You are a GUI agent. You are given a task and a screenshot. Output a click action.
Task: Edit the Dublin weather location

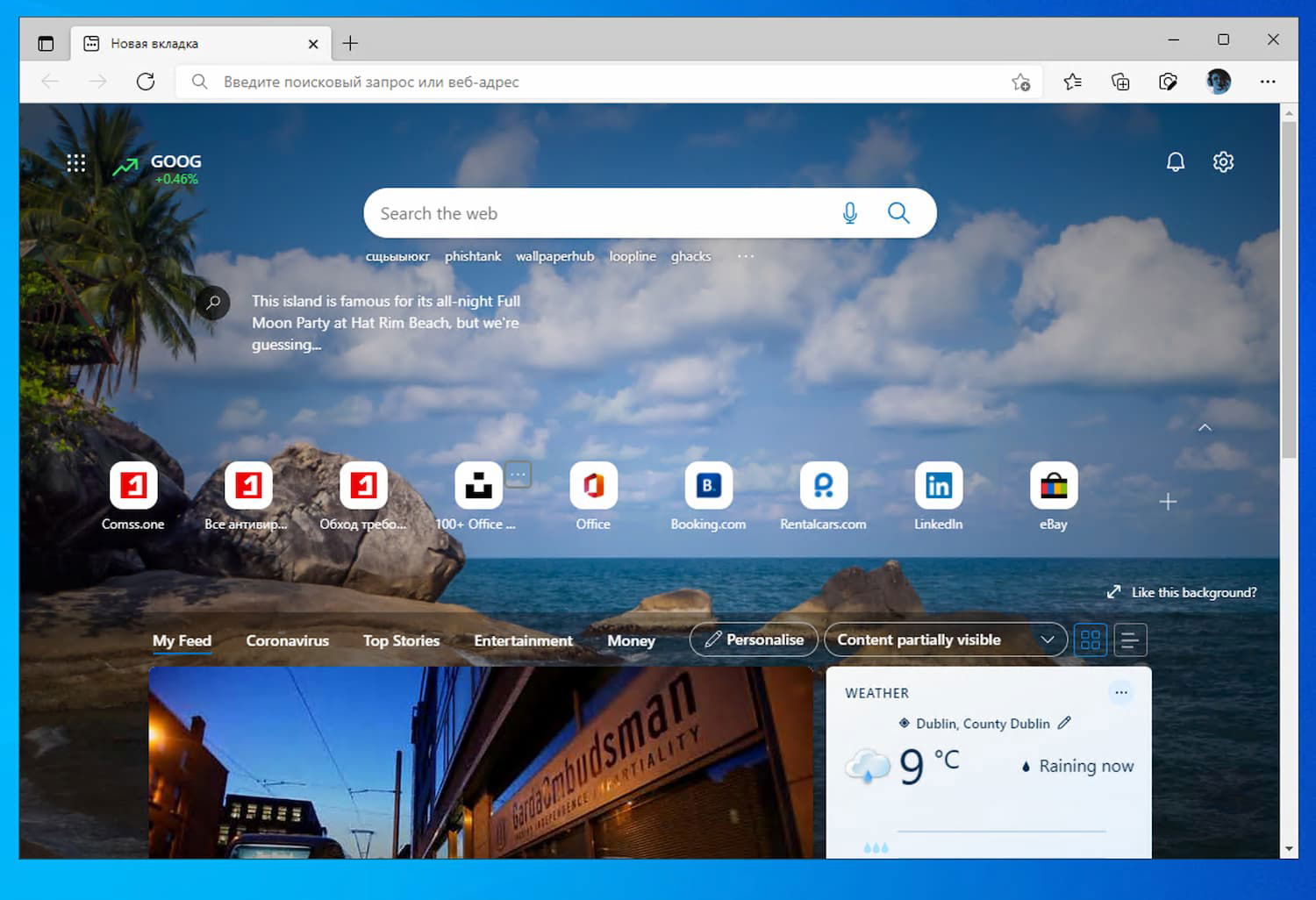1064,723
